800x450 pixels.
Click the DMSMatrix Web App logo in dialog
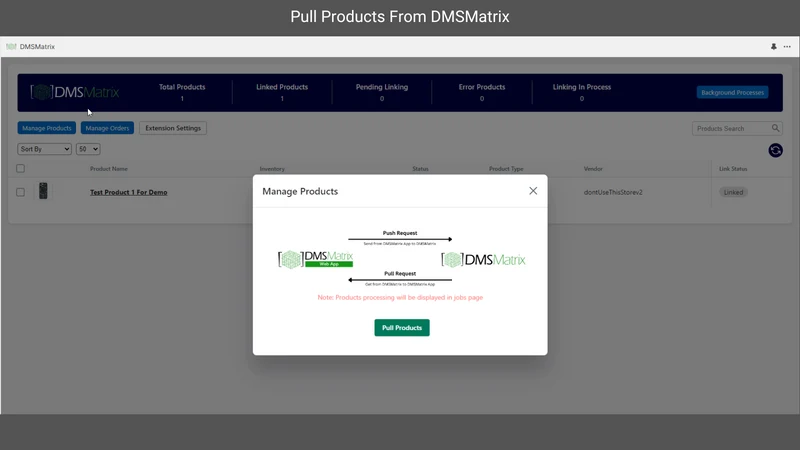[315, 259]
